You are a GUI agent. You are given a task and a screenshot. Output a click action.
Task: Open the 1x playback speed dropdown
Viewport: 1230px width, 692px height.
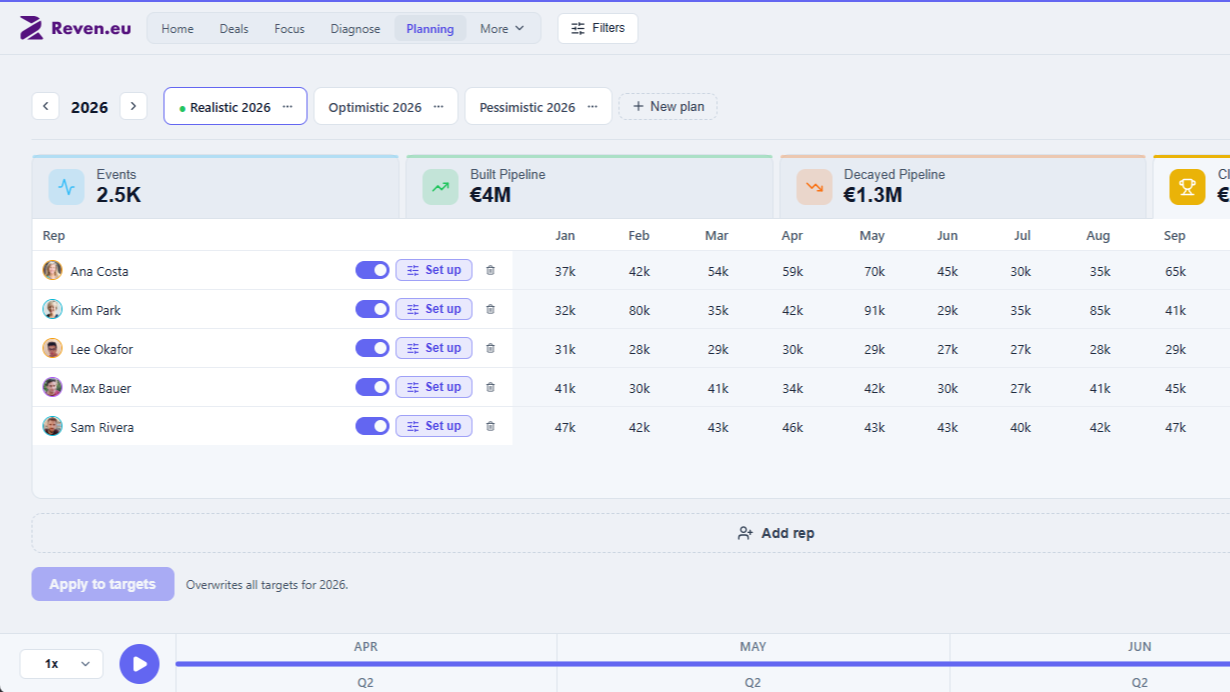[61, 664]
